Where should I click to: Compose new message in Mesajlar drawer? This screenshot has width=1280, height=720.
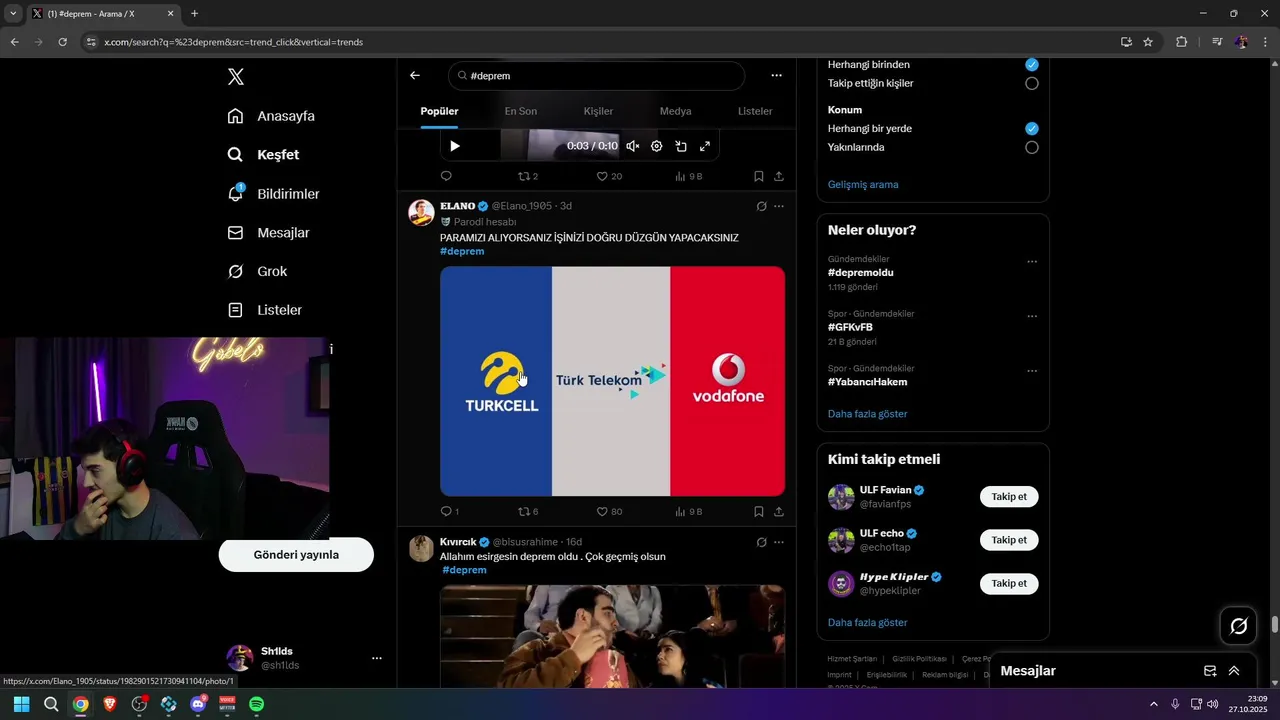point(1210,671)
